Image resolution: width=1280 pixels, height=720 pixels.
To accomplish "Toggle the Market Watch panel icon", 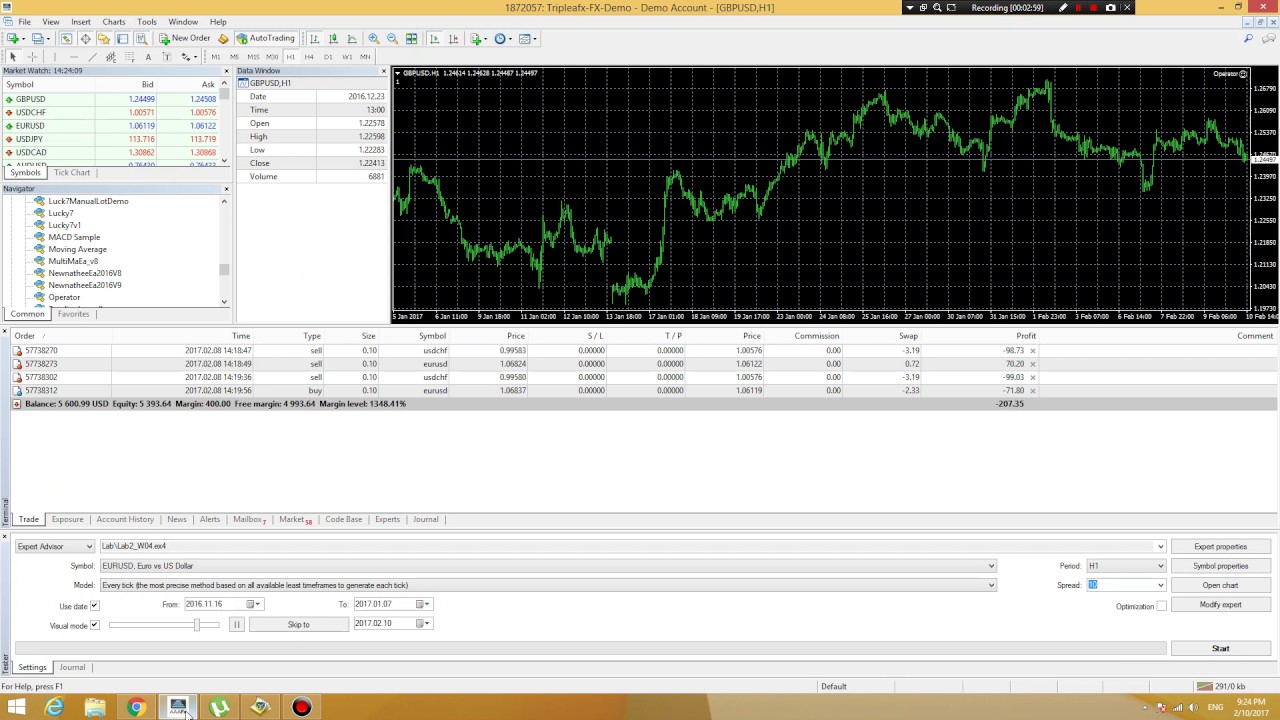I will click(66, 39).
